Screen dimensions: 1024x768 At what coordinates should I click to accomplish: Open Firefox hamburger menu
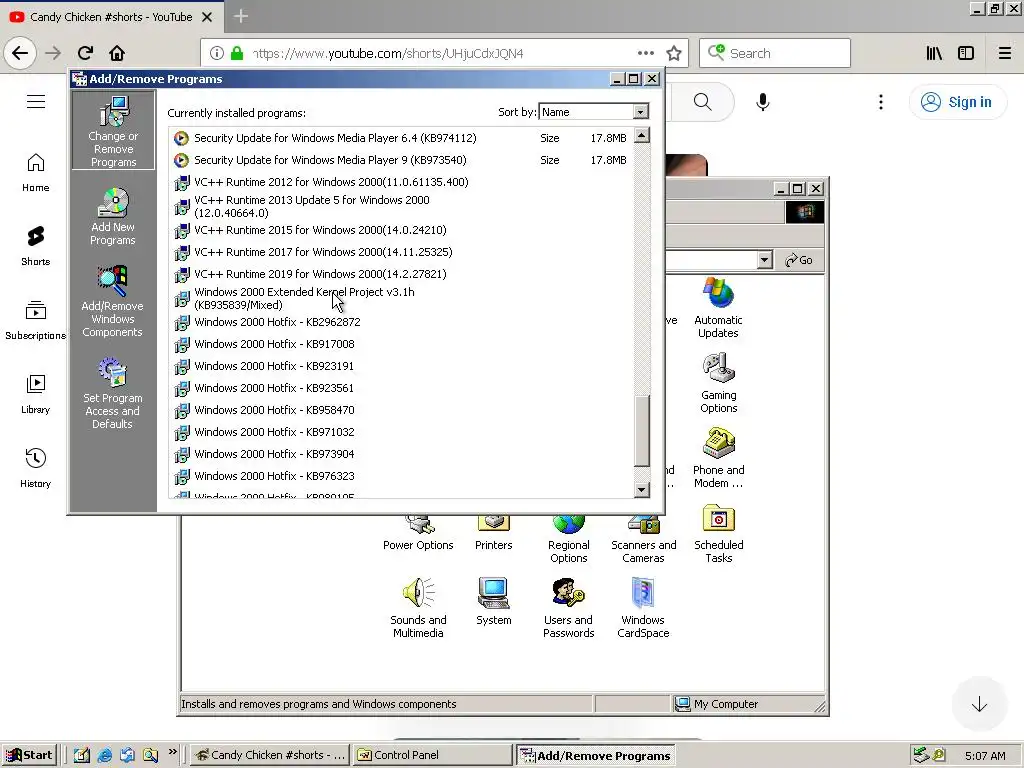(x=1005, y=54)
